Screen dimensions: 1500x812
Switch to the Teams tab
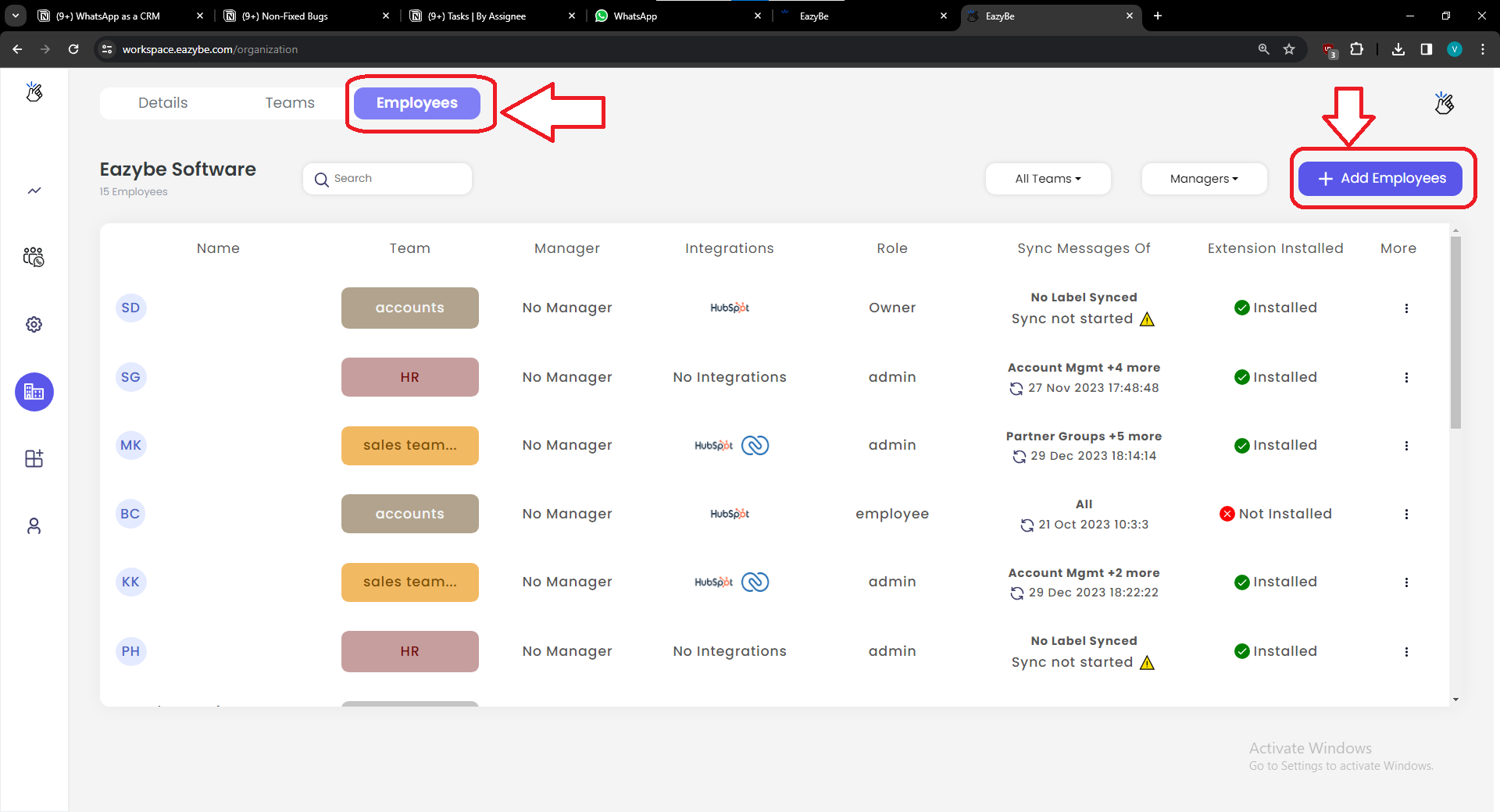[290, 103]
